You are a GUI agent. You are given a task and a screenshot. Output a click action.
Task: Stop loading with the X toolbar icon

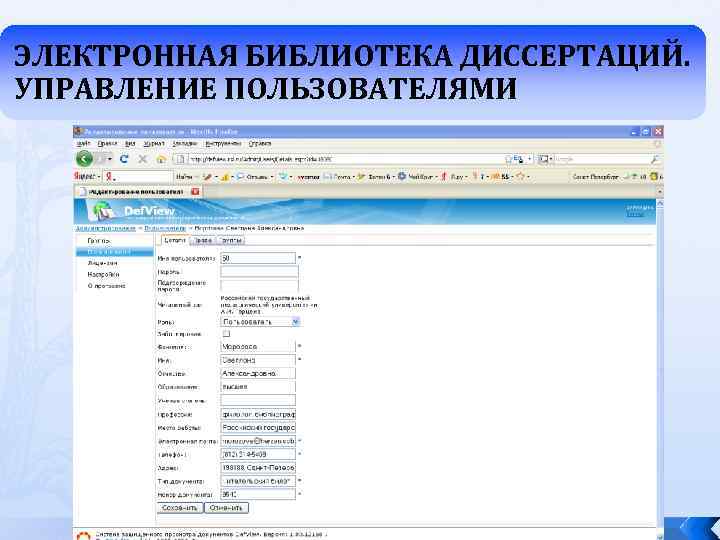tap(143, 159)
